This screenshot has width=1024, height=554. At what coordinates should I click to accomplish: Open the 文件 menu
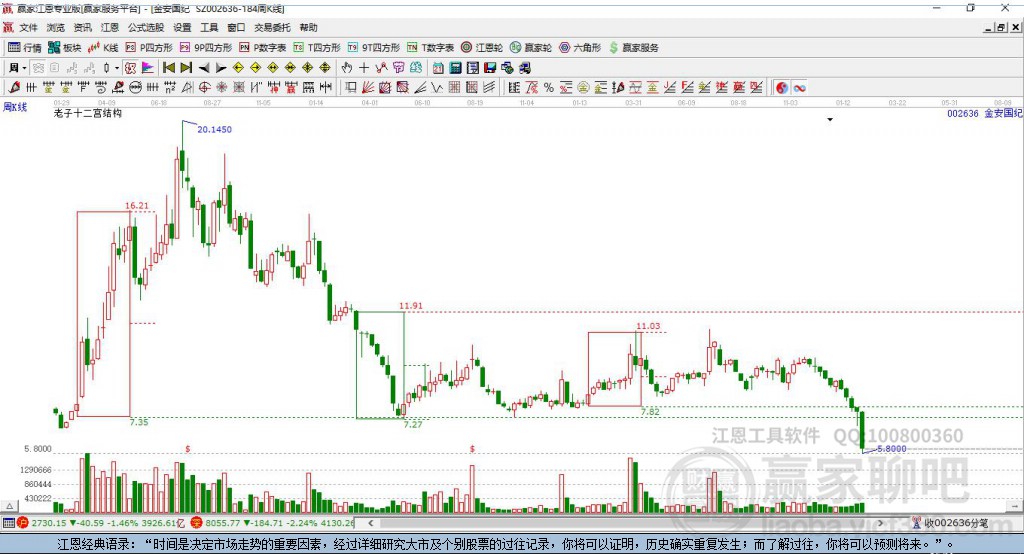point(28,27)
